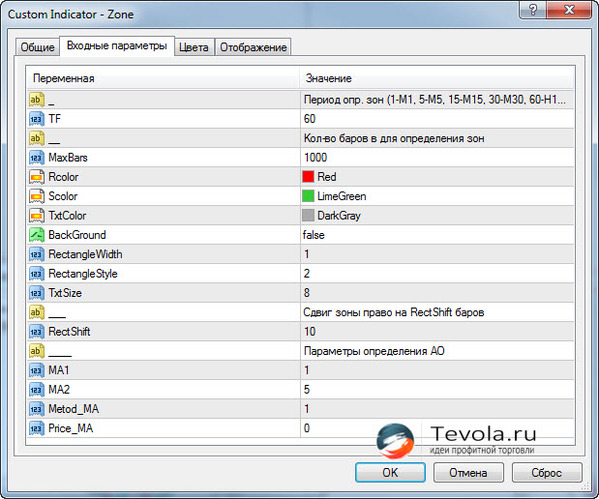
Task: Click the Отмена button
Action: (468, 473)
